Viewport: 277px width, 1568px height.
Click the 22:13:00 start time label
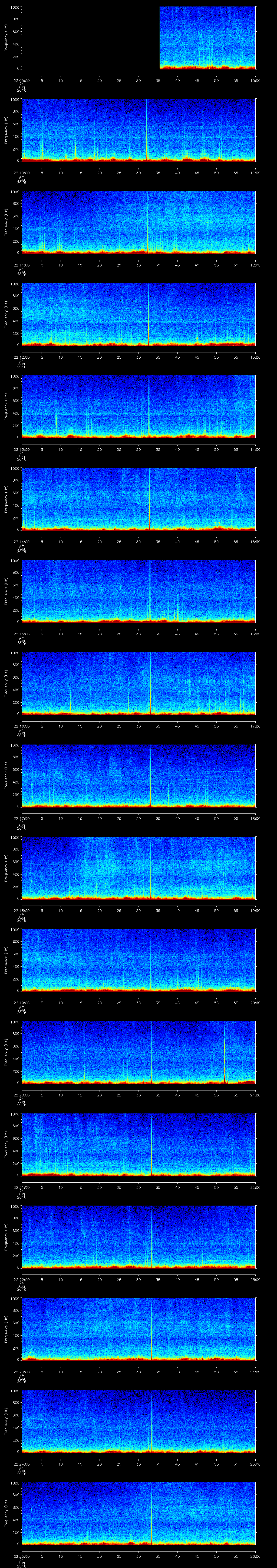(x=21, y=449)
